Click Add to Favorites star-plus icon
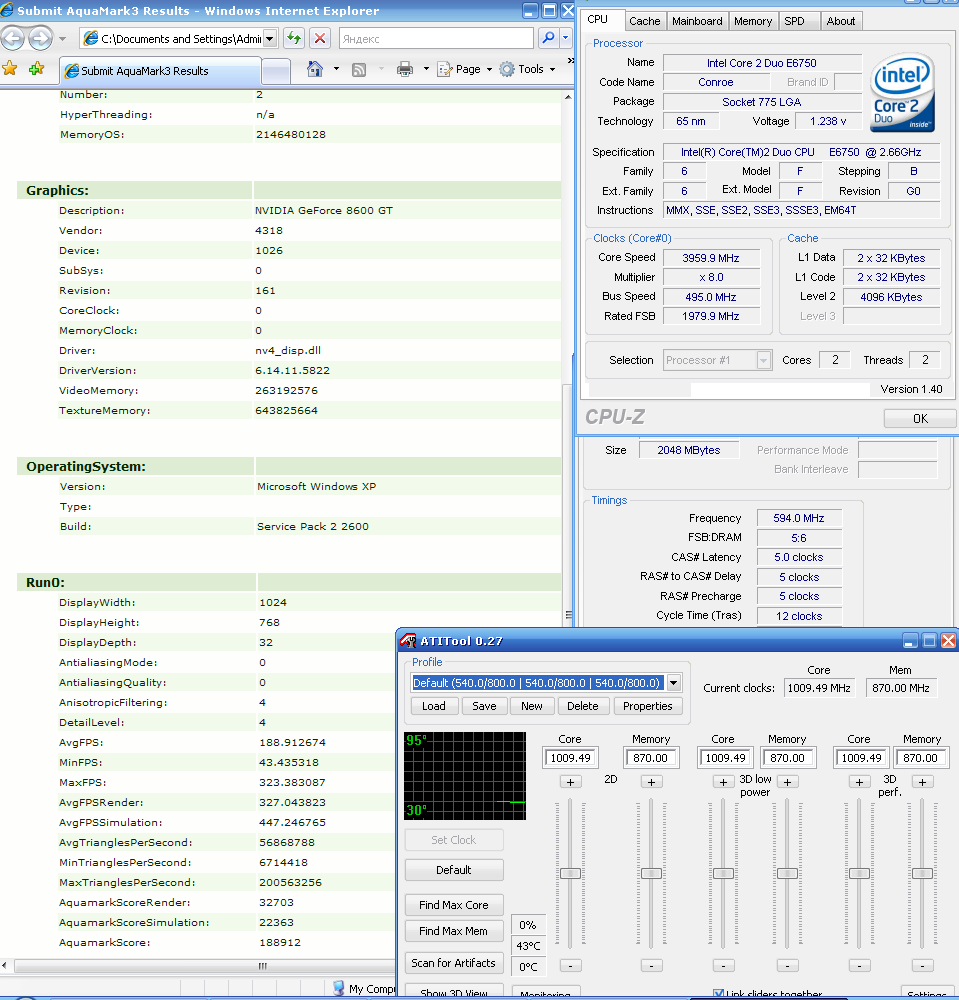Viewport: 959px width, 1000px height. (36, 68)
